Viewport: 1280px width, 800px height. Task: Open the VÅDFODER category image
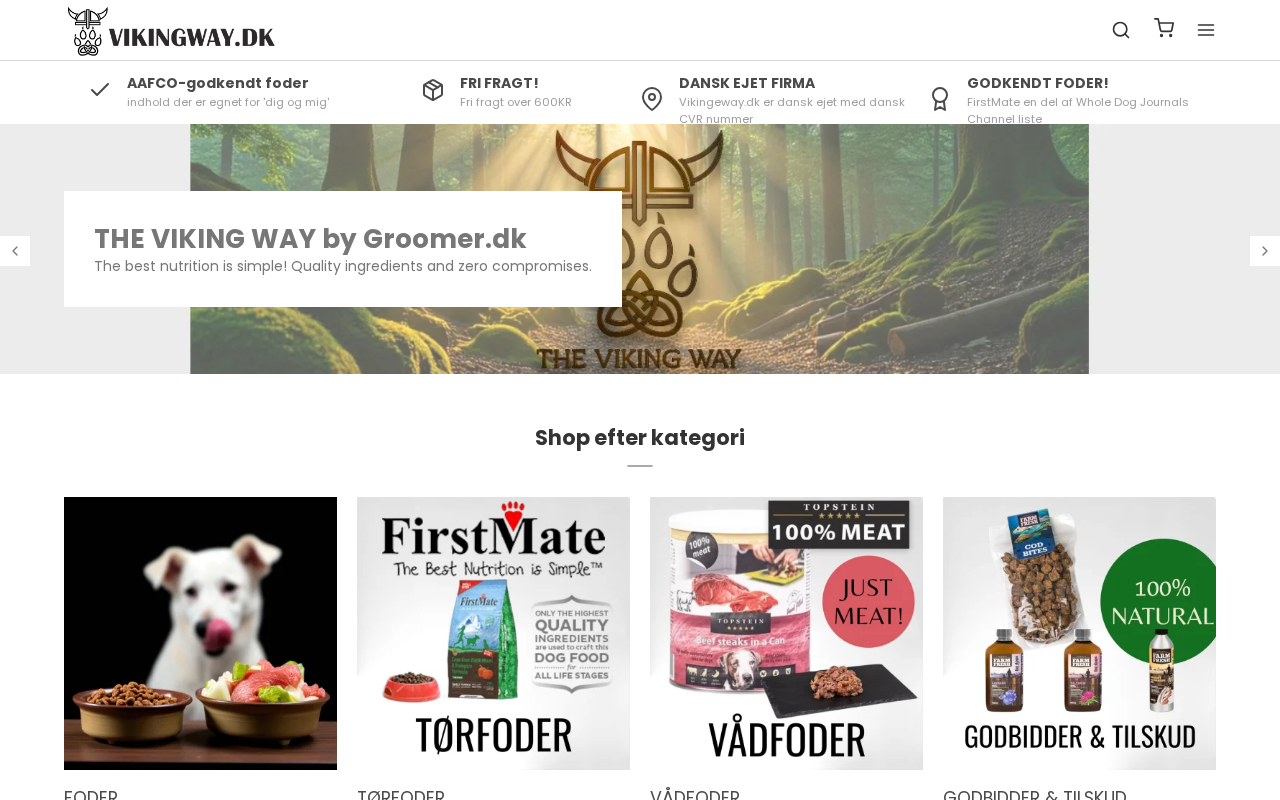coord(786,633)
